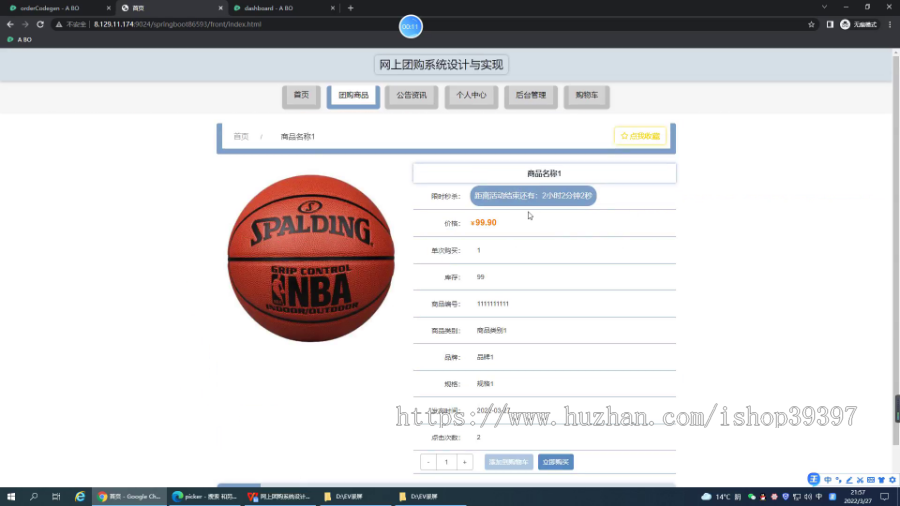Click the price ¥99.90
Screen dimensions: 900x506
[x=483, y=223]
